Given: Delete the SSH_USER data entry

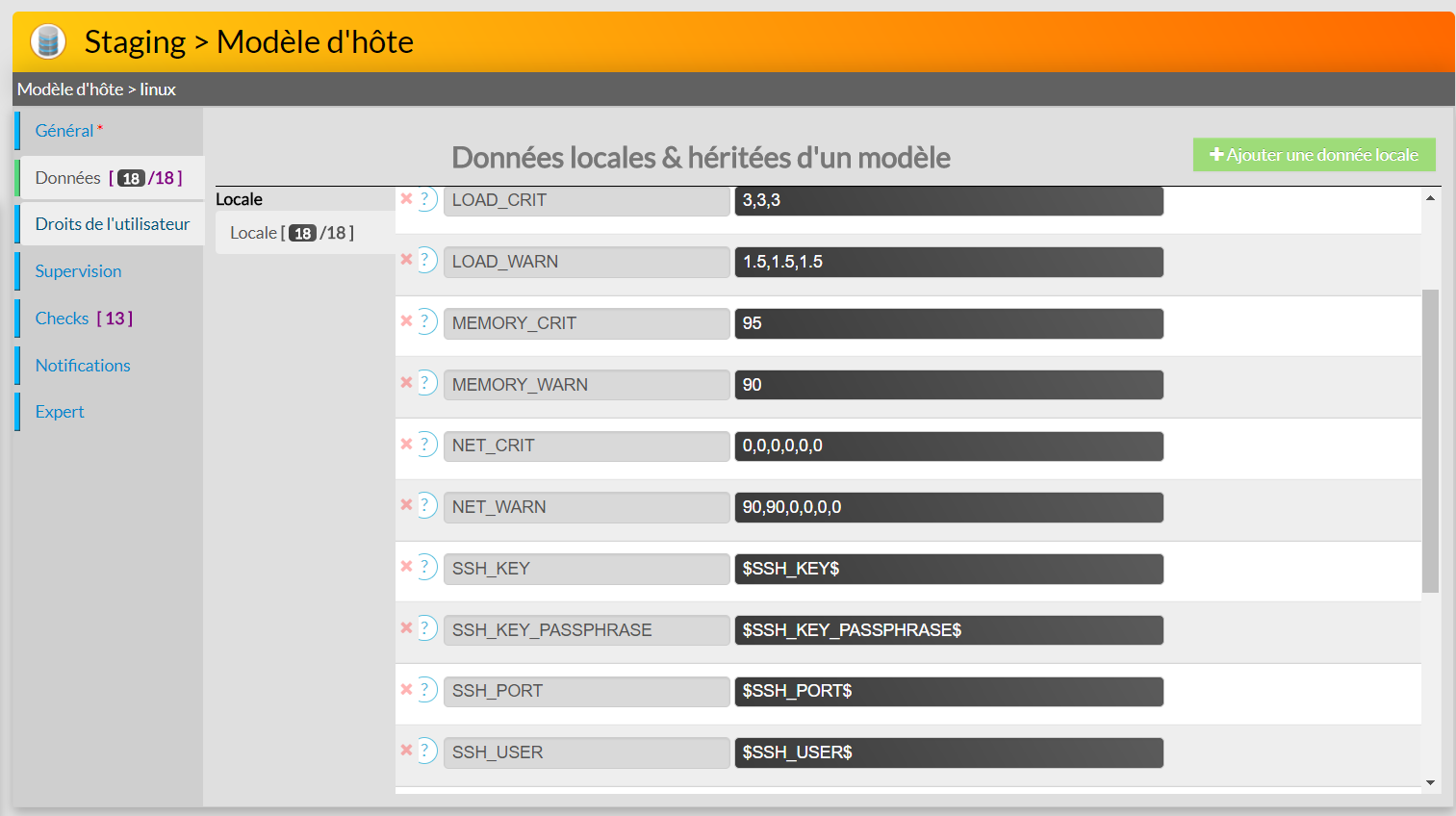Looking at the screenshot, I should point(406,751).
